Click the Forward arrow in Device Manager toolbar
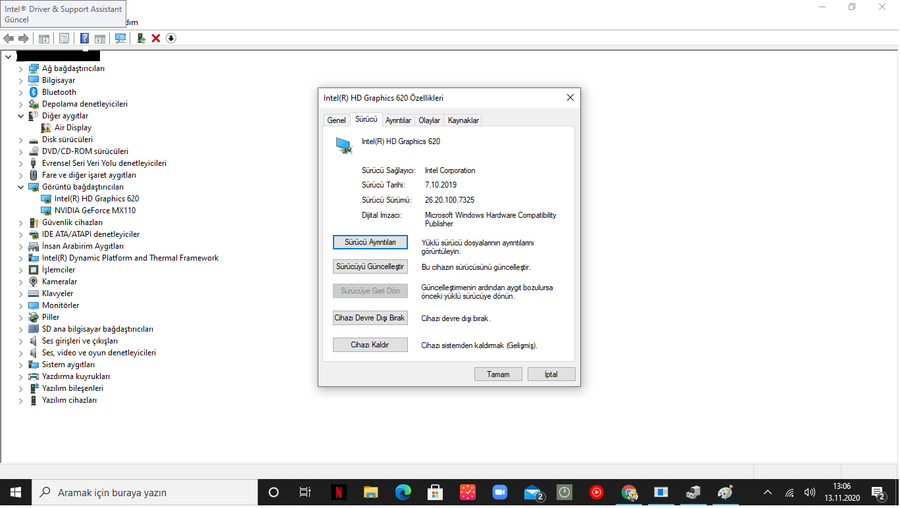 tap(24, 38)
